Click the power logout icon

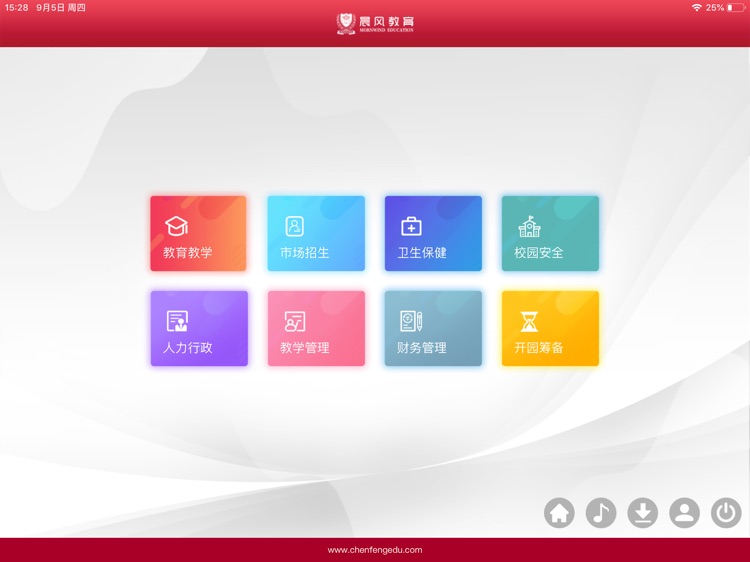[726, 513]
